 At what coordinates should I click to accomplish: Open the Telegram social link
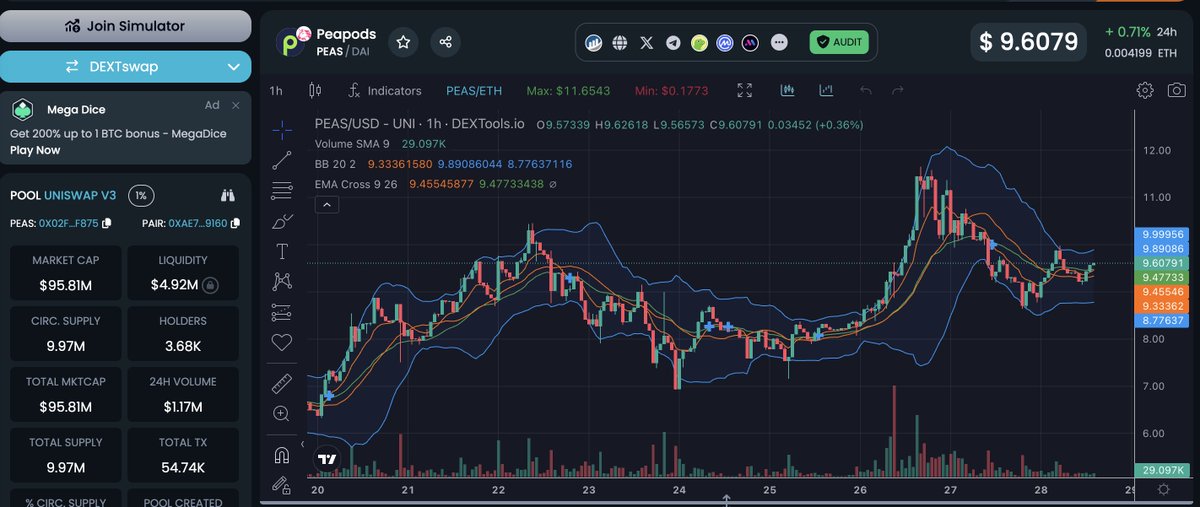click(x=673, y=43)
